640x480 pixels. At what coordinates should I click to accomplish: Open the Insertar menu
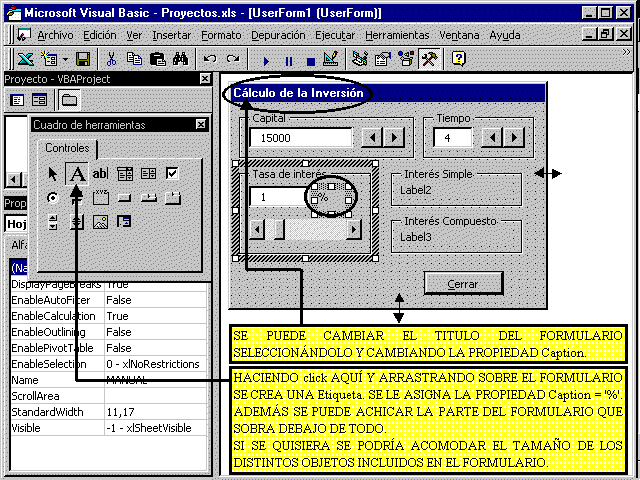pyautogui.click(x=171, y=36)
